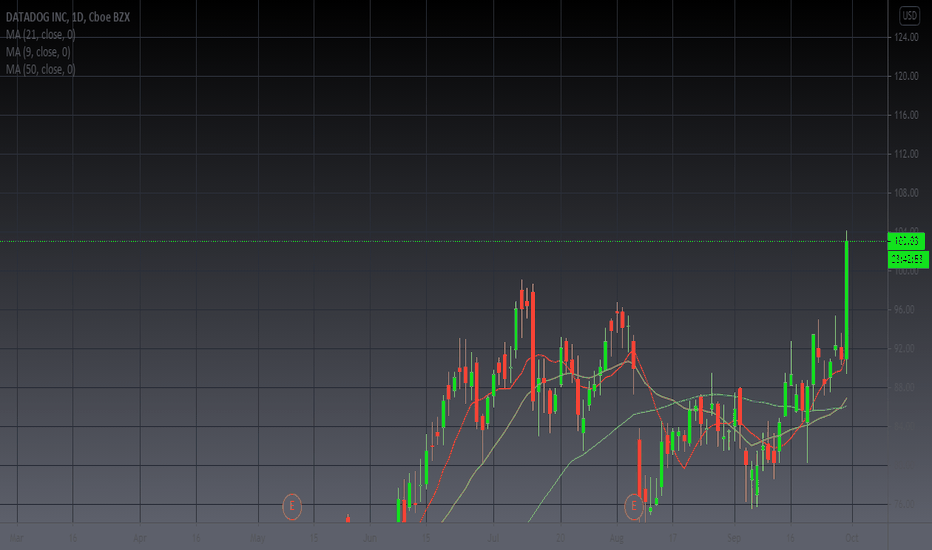The height and width of the screenshot is (550, 932).
Task: Click the 108.00 price axis label
Action: (x=906, y=193)
